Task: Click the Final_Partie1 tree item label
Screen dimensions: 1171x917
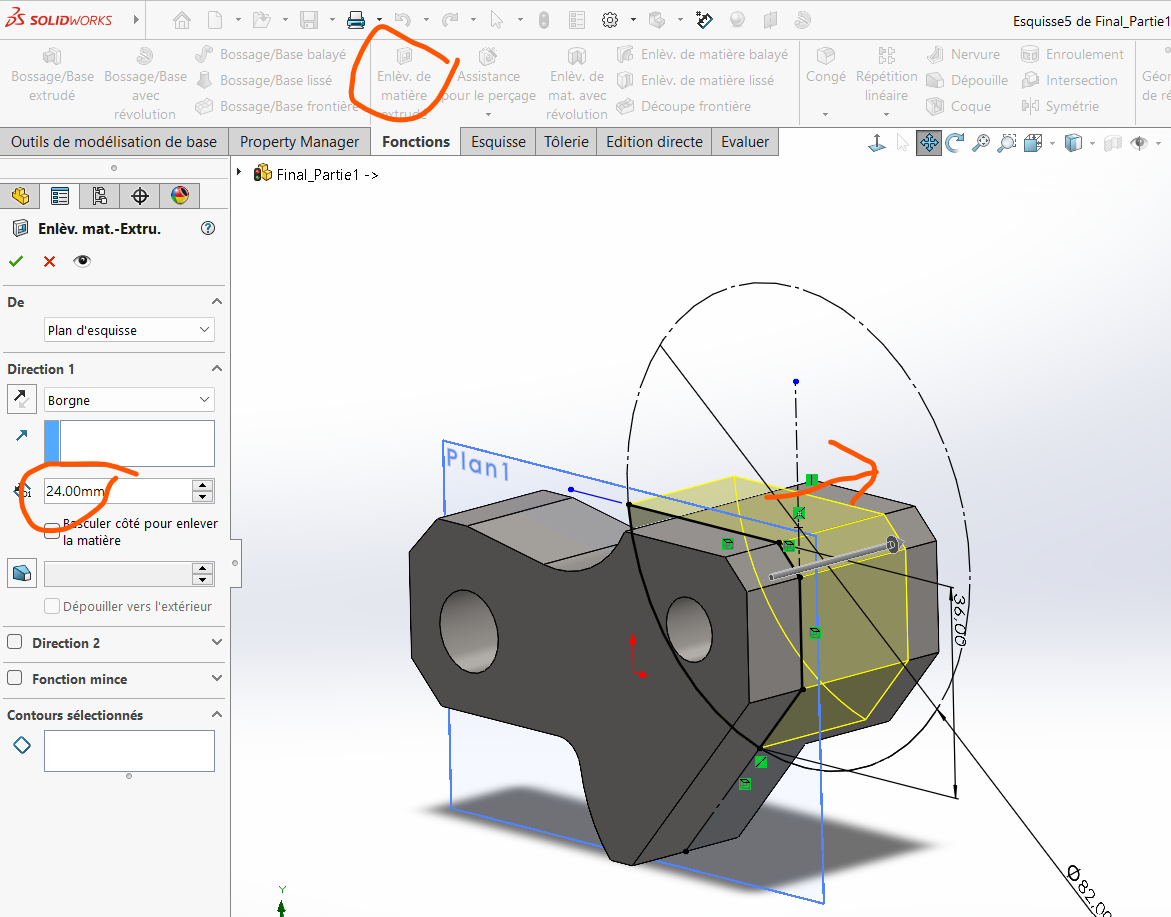Action: pos(327,175)
